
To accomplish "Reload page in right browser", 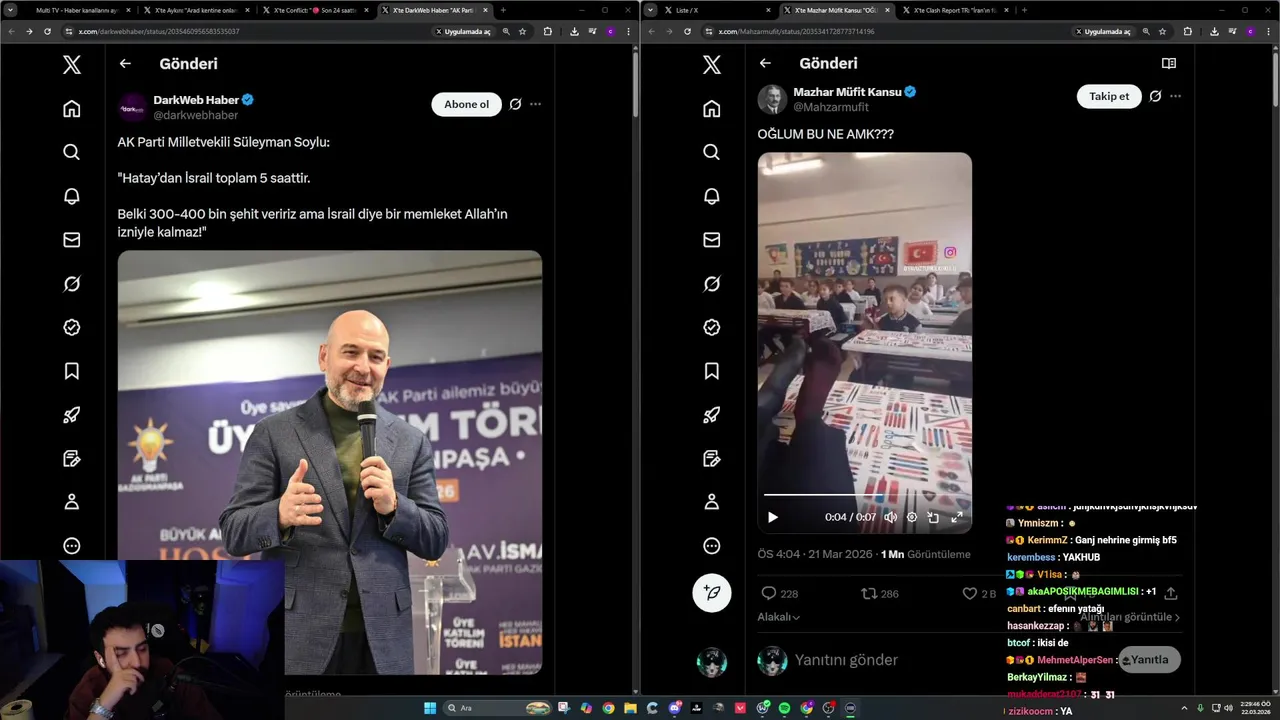I will tap(687, 31).
